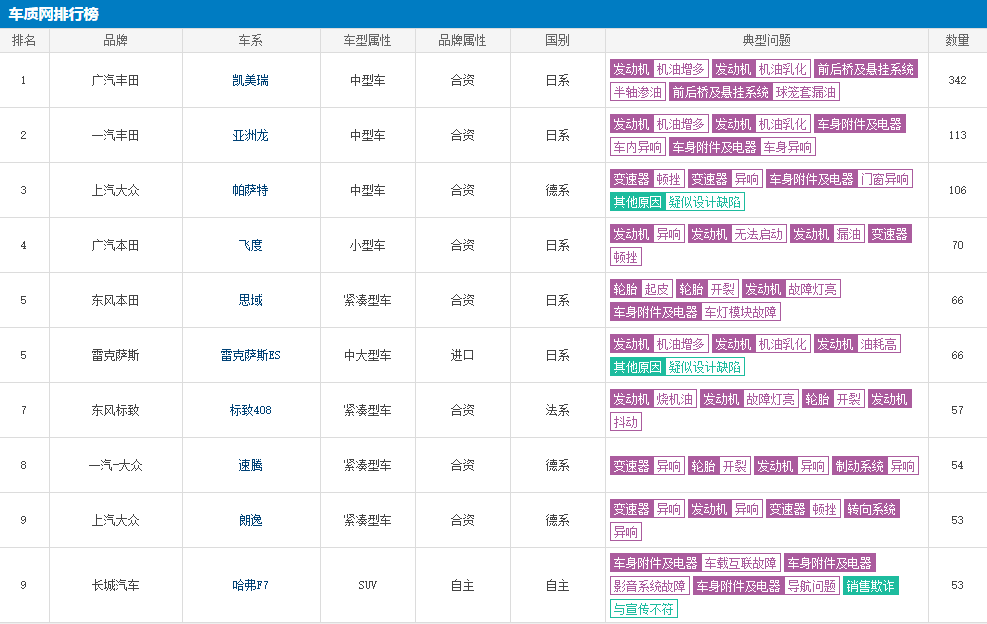Click the 106 complaint count
The height and width of the screenshot is (624, 987).
click(x=957, y=190)
